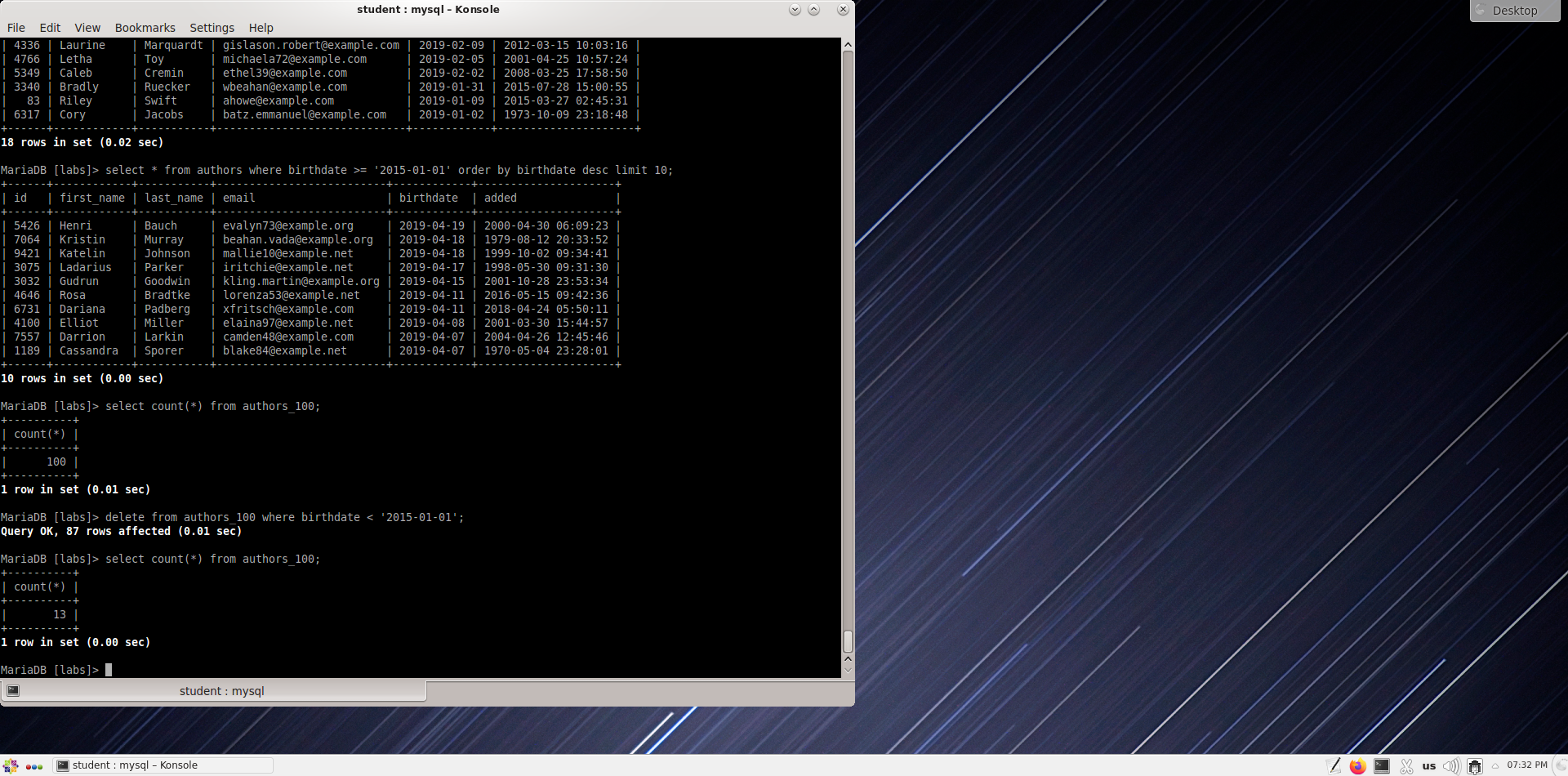Open the File menu
The image size is (1568, 776).
coord(16,28)
